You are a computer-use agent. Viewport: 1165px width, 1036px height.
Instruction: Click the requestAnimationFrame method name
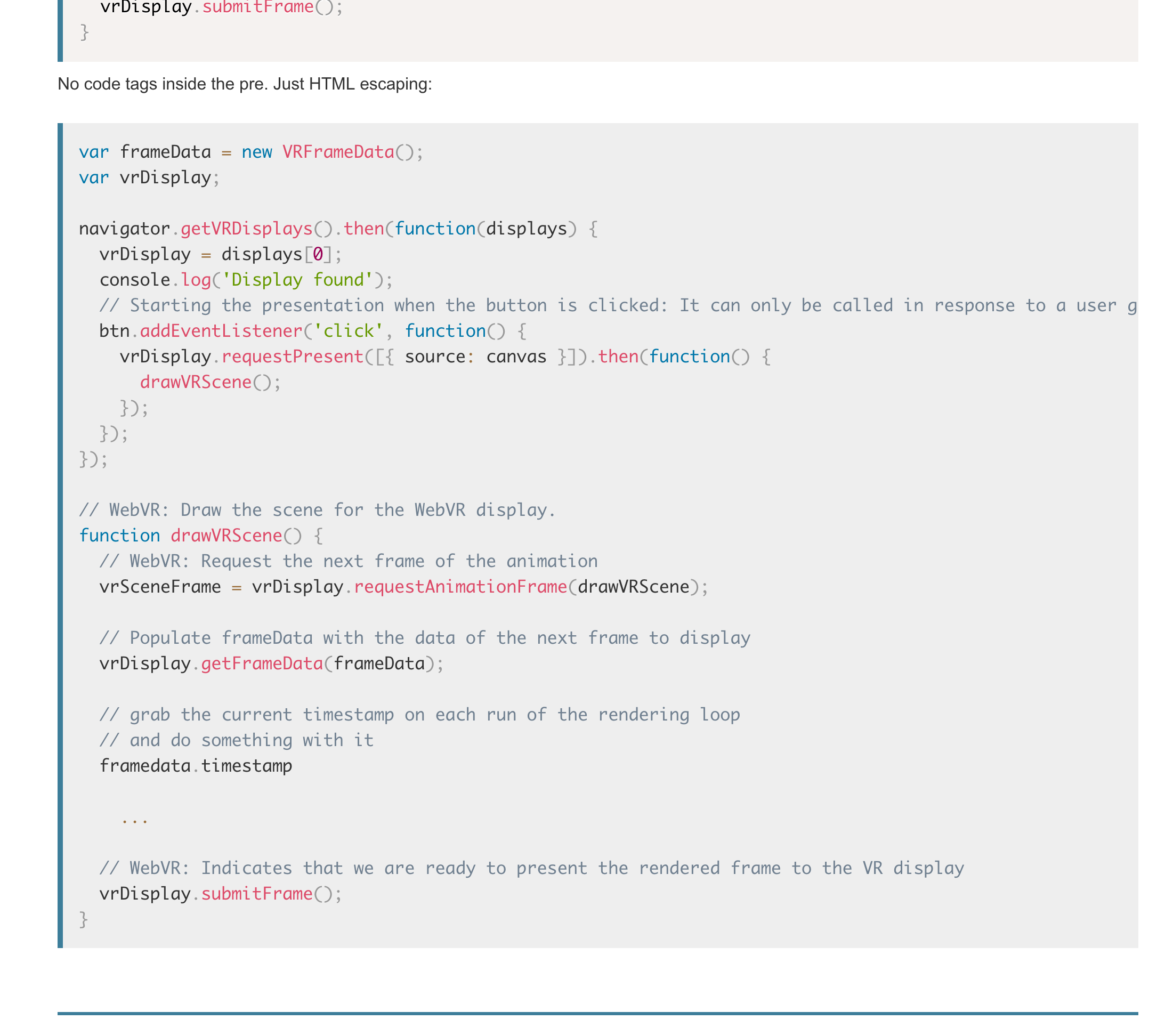pyautogui.click(x=460, y=587)
